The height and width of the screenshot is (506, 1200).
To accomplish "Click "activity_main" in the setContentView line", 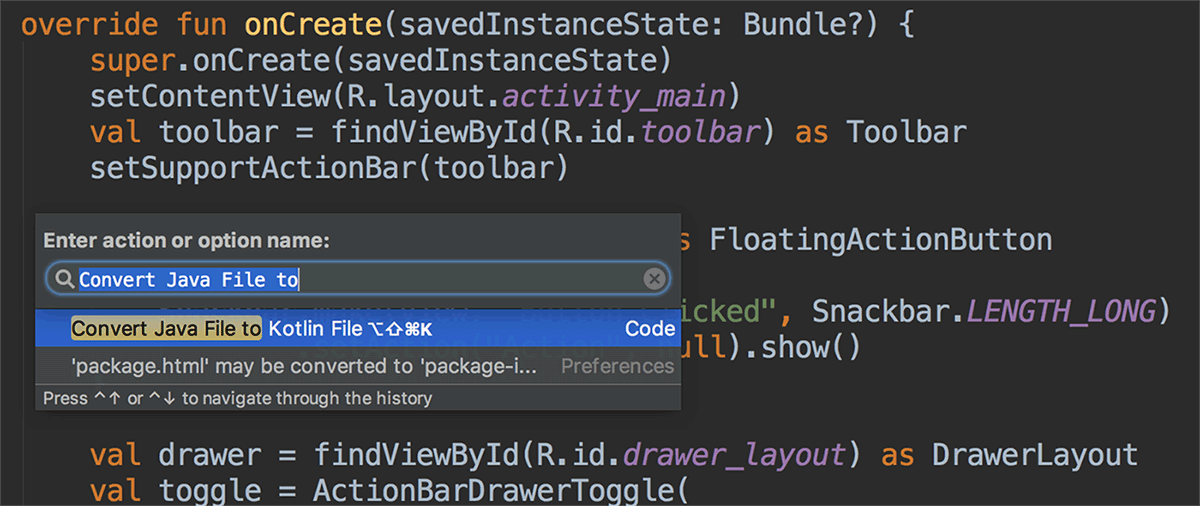I will tap(614, 97).
